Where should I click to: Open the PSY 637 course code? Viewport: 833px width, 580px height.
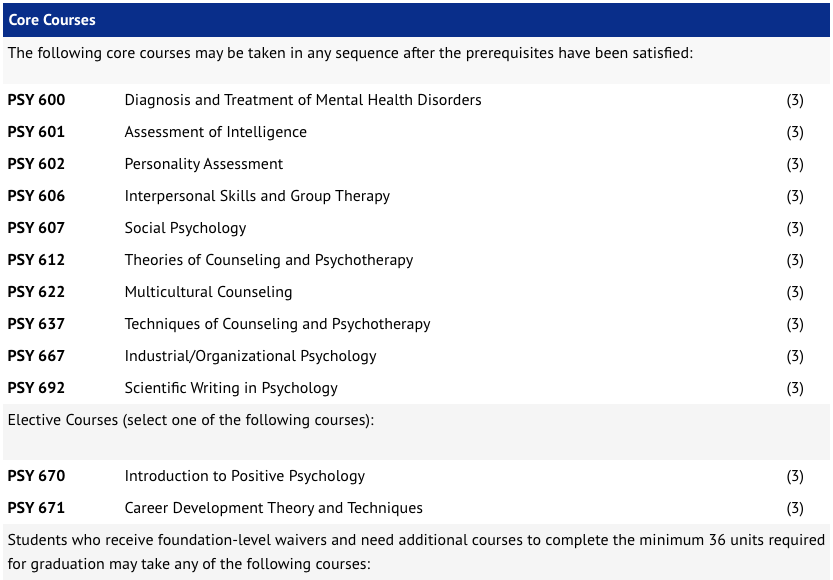tap(36, 323)
